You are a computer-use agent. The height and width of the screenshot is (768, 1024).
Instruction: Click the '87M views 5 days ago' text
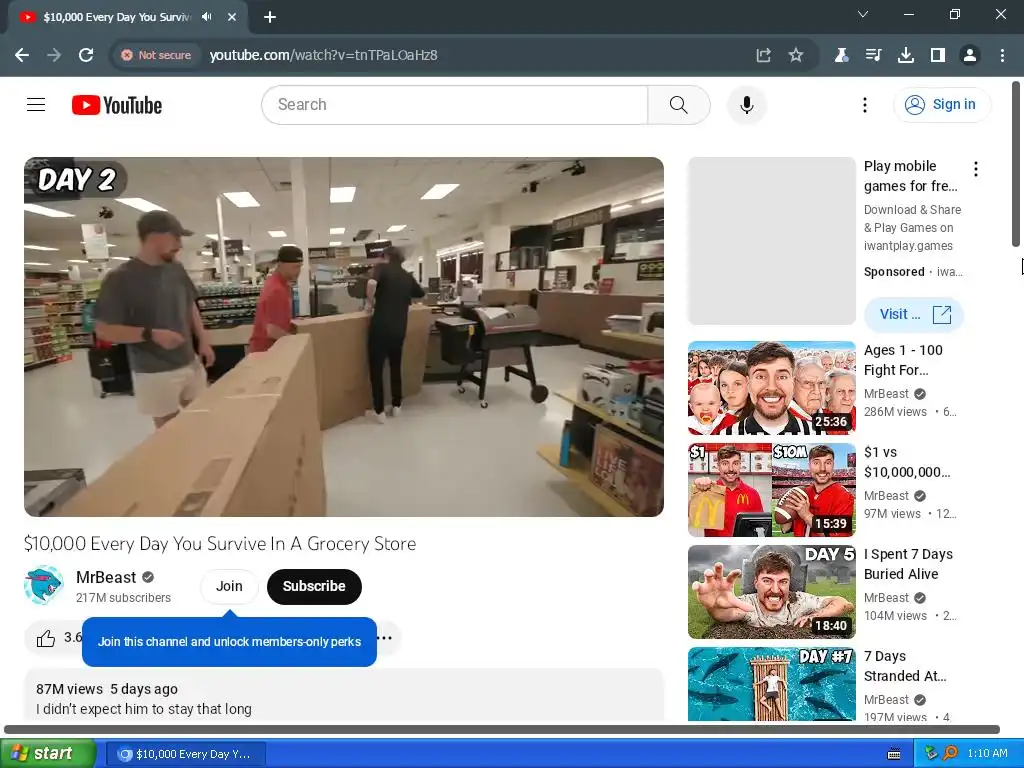(x=106, y=689)
